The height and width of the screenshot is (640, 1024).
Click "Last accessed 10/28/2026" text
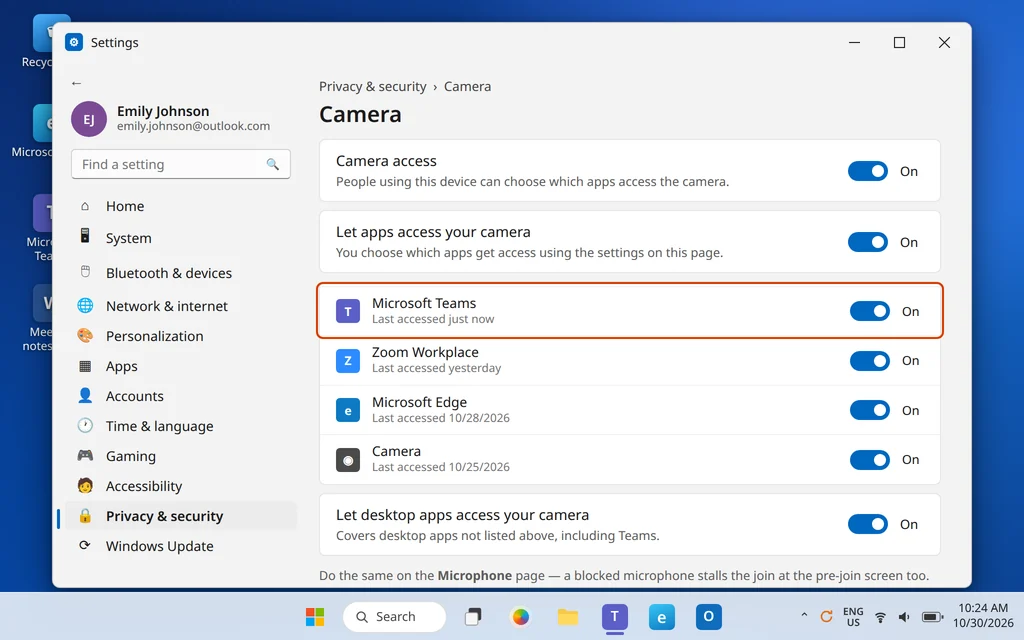[x=441, y=418]
